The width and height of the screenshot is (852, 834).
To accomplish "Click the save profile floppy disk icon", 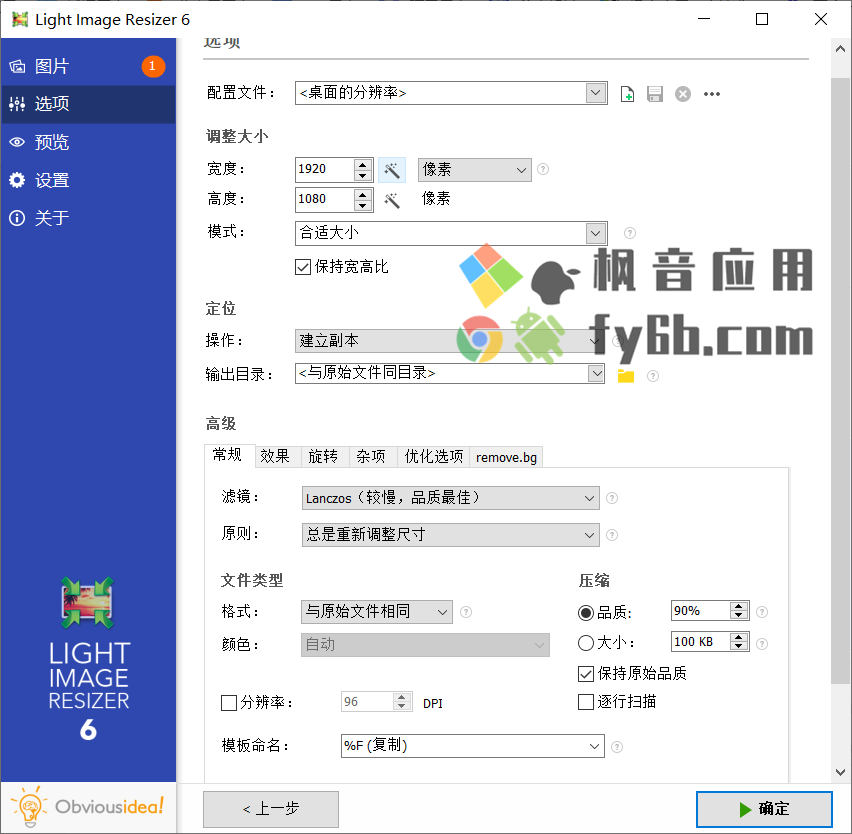I will pos(655,94).
